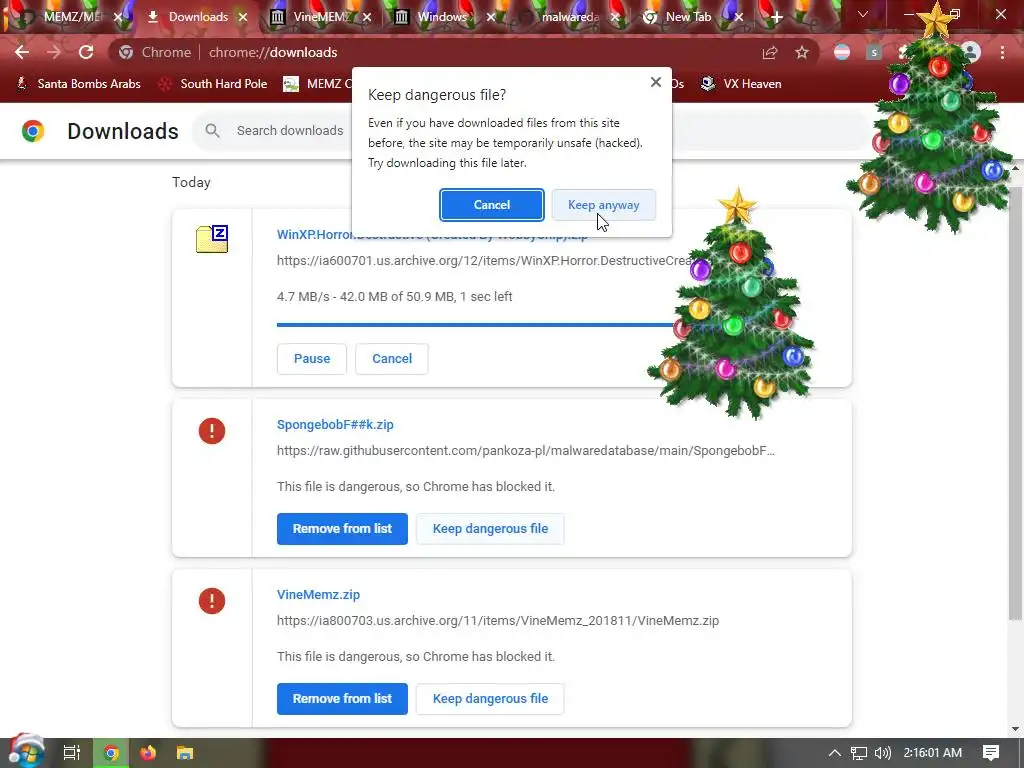Click the WinXP.Horror download progress bar
This screenshot has width=1024, height=768.
475,325
